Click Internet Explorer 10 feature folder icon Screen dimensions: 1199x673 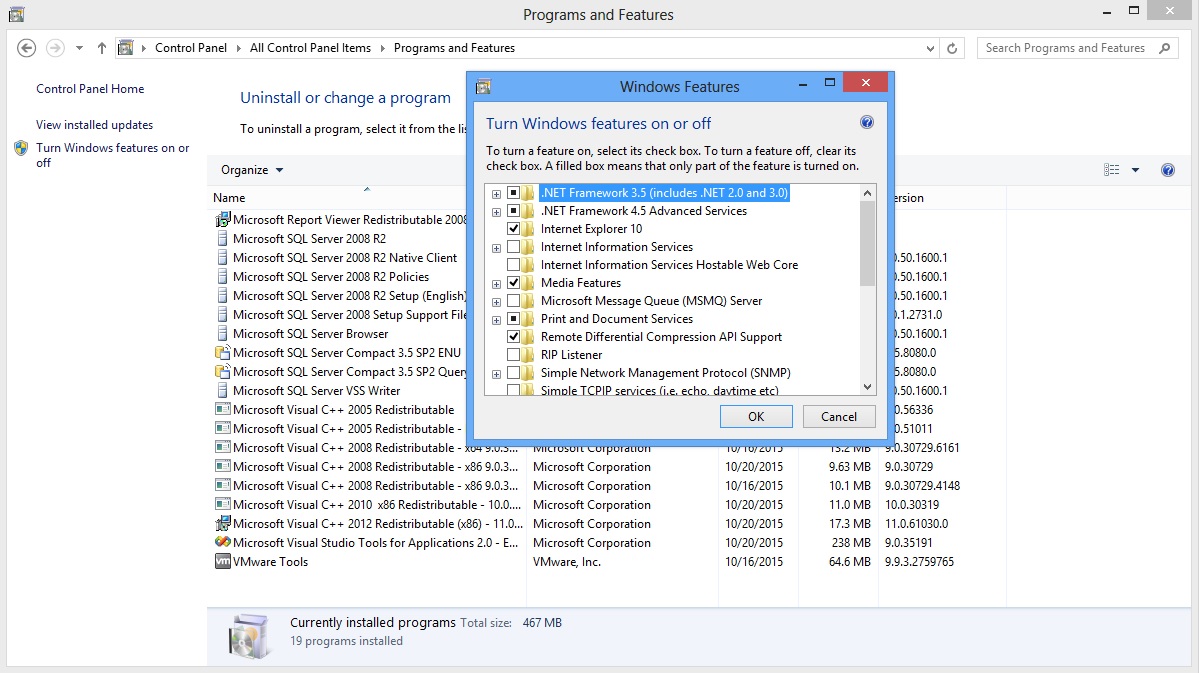pos(528,229)
